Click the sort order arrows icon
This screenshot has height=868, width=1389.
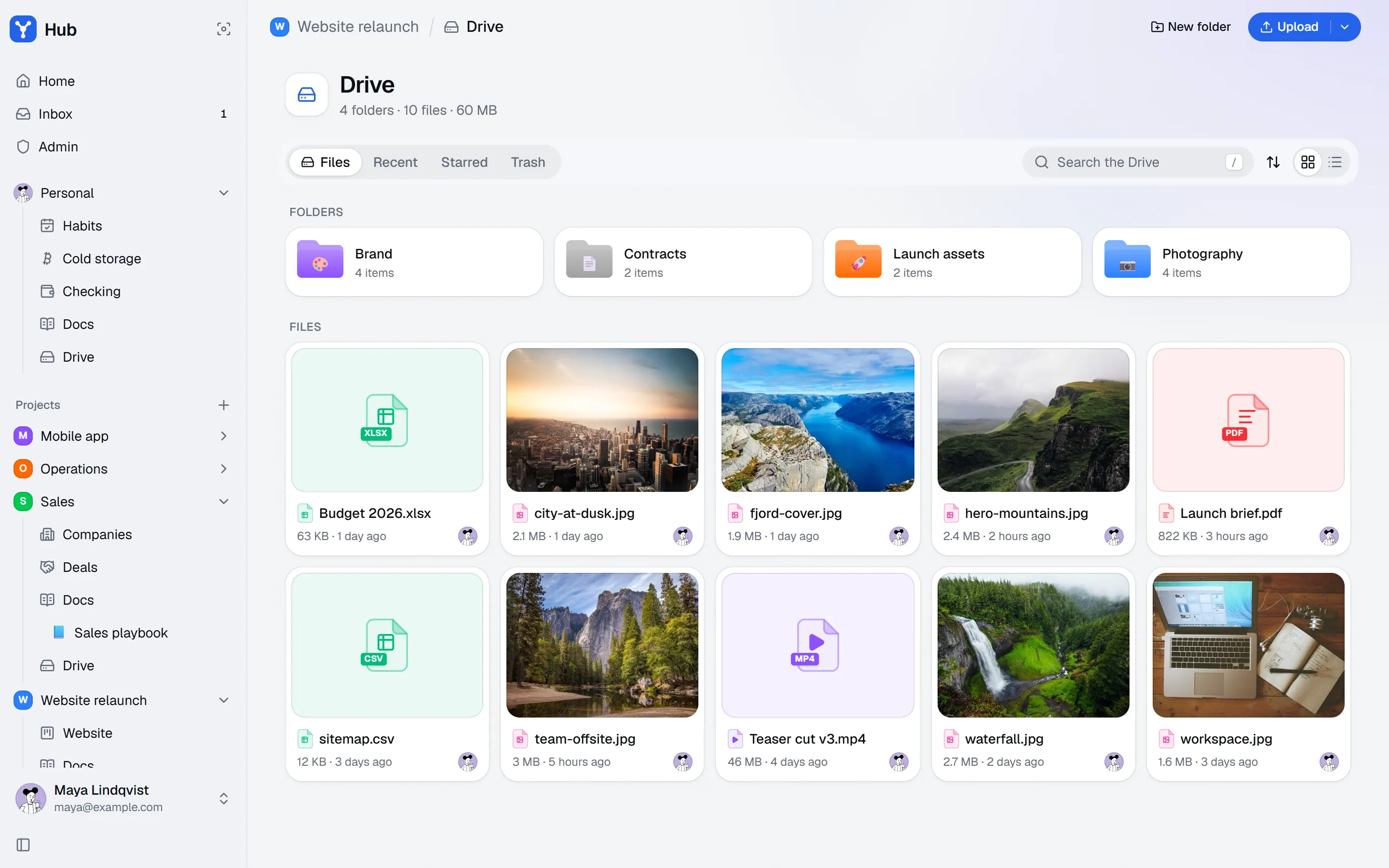point(1273,163)
